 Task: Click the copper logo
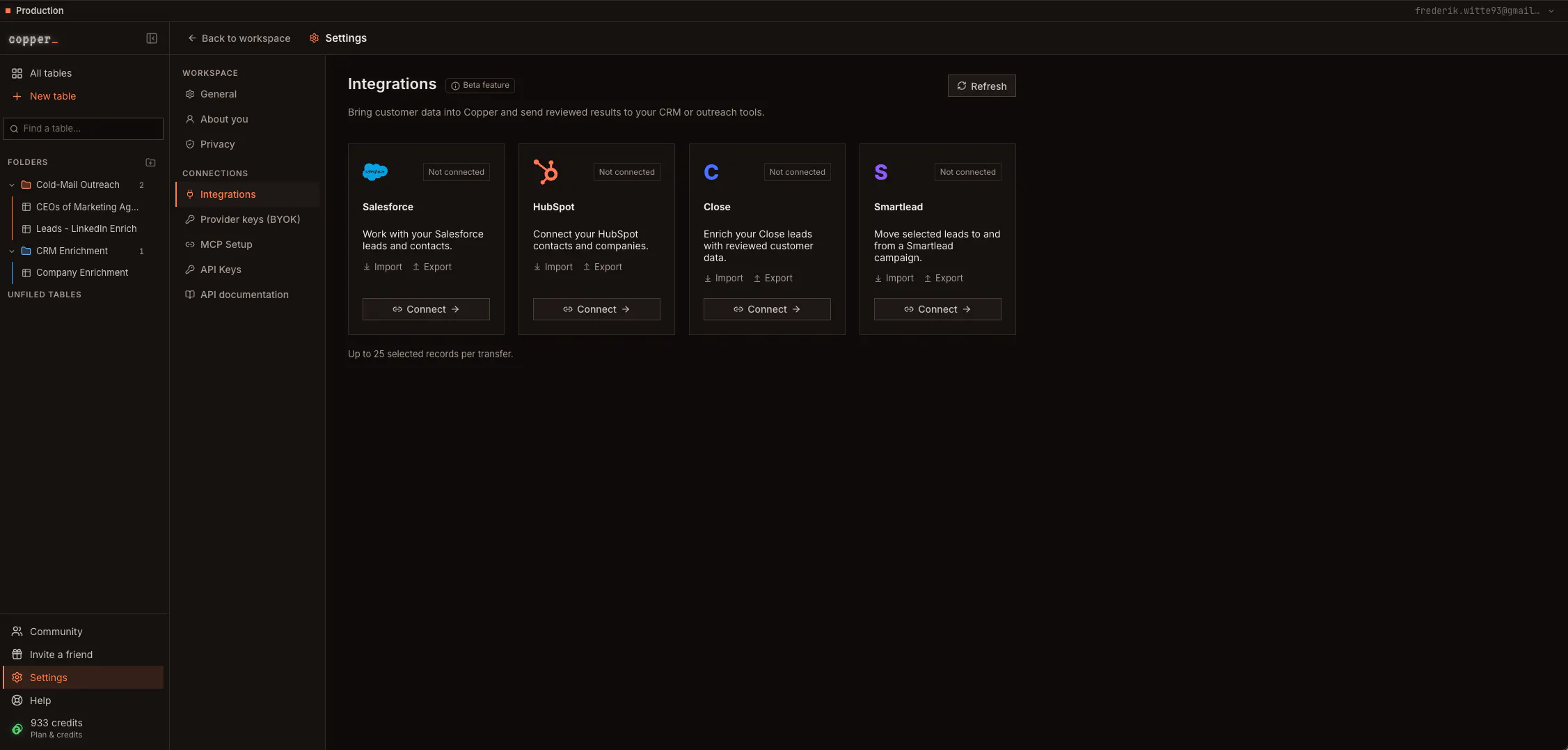pos(33,39)
